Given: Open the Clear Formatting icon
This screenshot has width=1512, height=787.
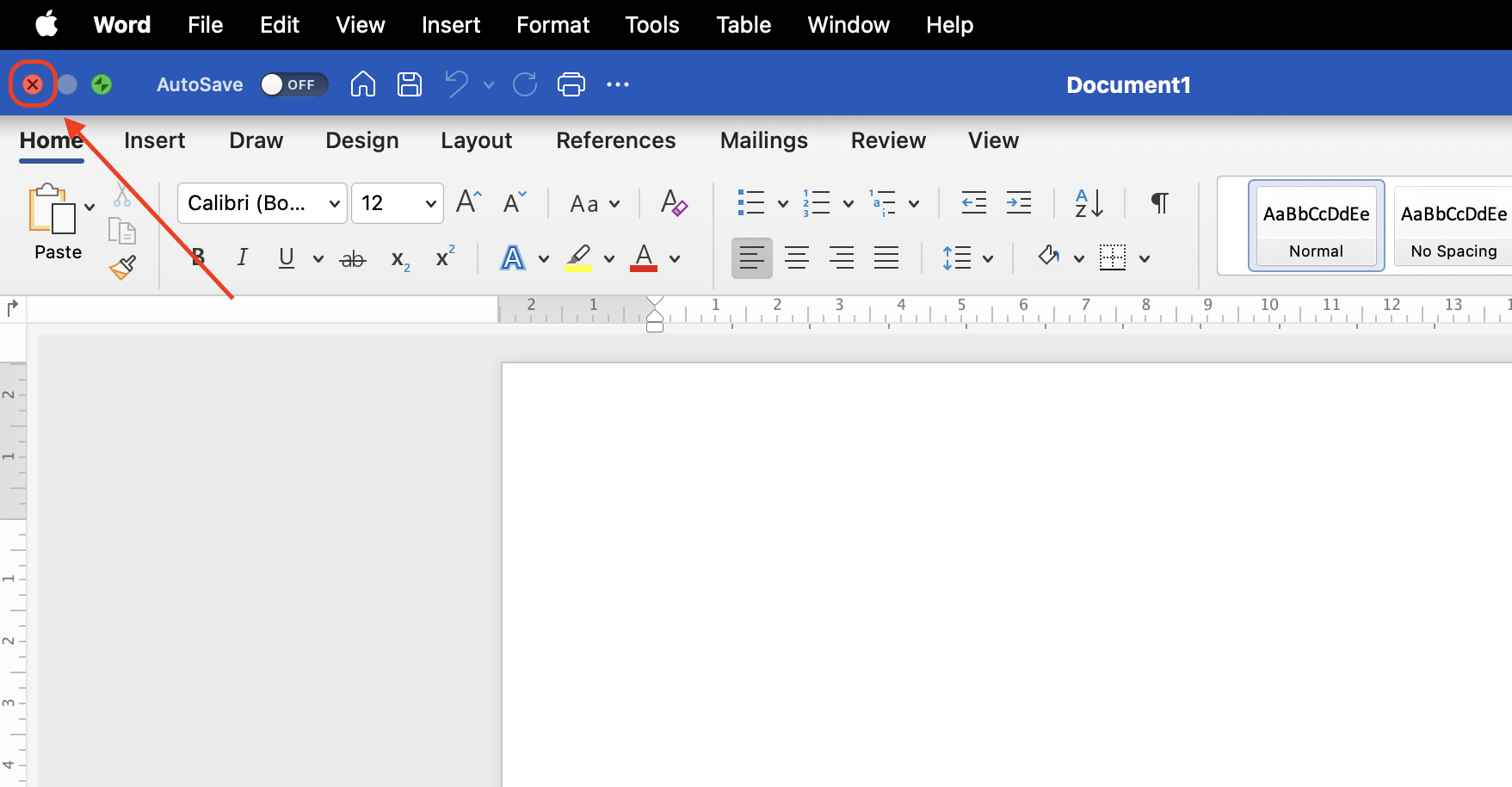Looking at the screenshot, I should click(674, 203).
